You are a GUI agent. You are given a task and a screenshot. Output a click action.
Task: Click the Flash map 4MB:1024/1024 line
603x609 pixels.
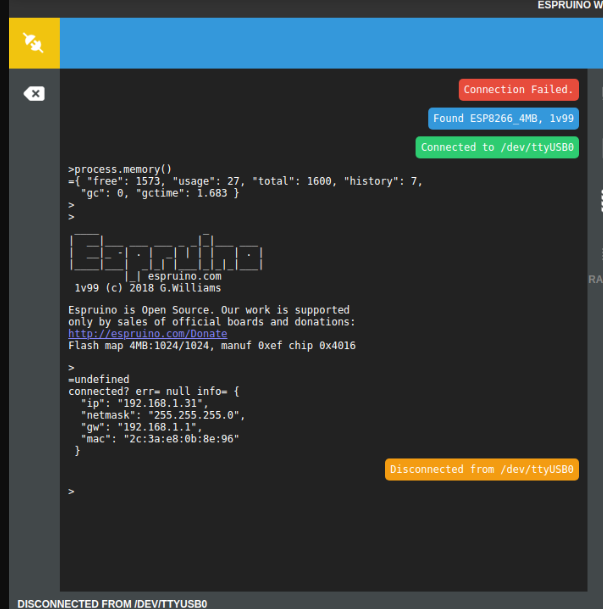(212, 346)
